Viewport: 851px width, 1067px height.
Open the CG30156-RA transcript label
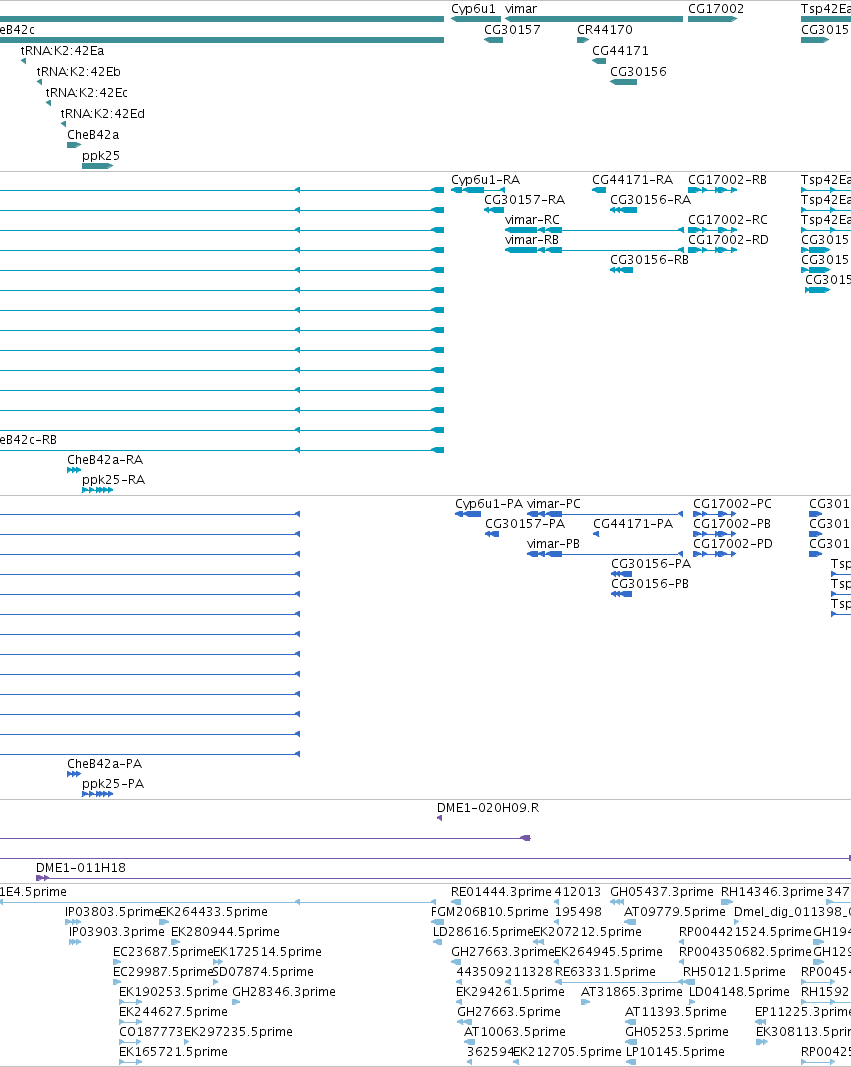pyautogui.click(x=650, y=200)
